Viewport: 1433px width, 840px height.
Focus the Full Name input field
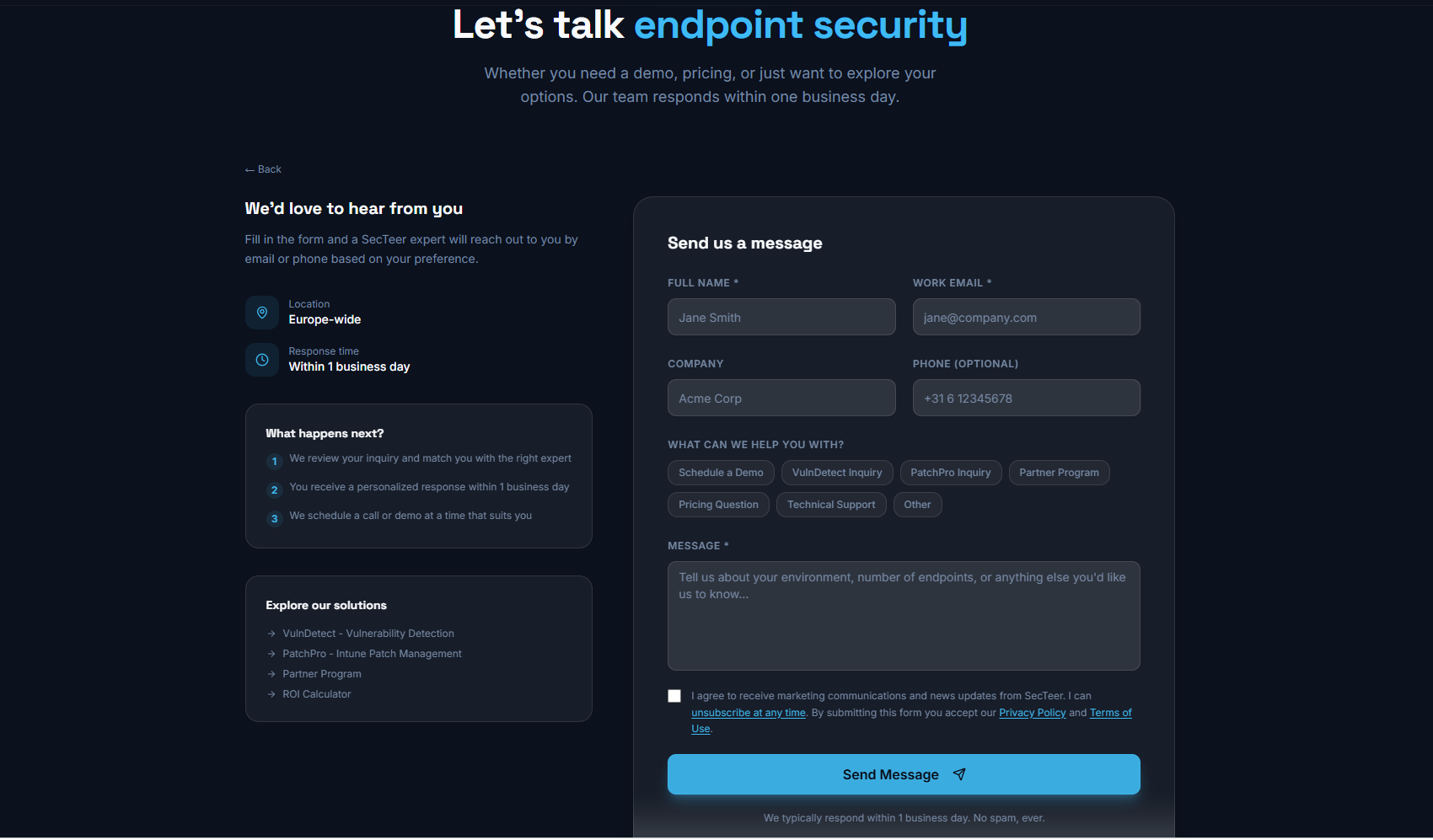(781, 317)
